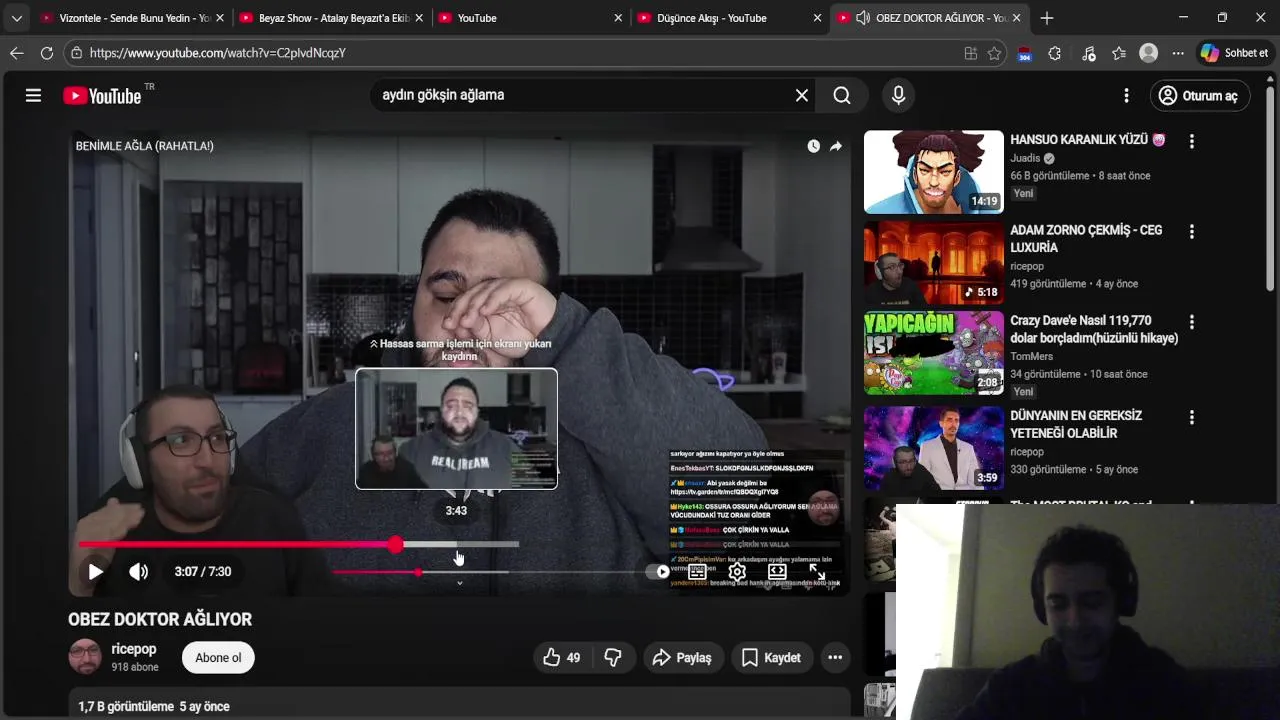1280x720 pixels.
Task: Dislike the video with thumbs down
Action: click(x=613, y=657)
